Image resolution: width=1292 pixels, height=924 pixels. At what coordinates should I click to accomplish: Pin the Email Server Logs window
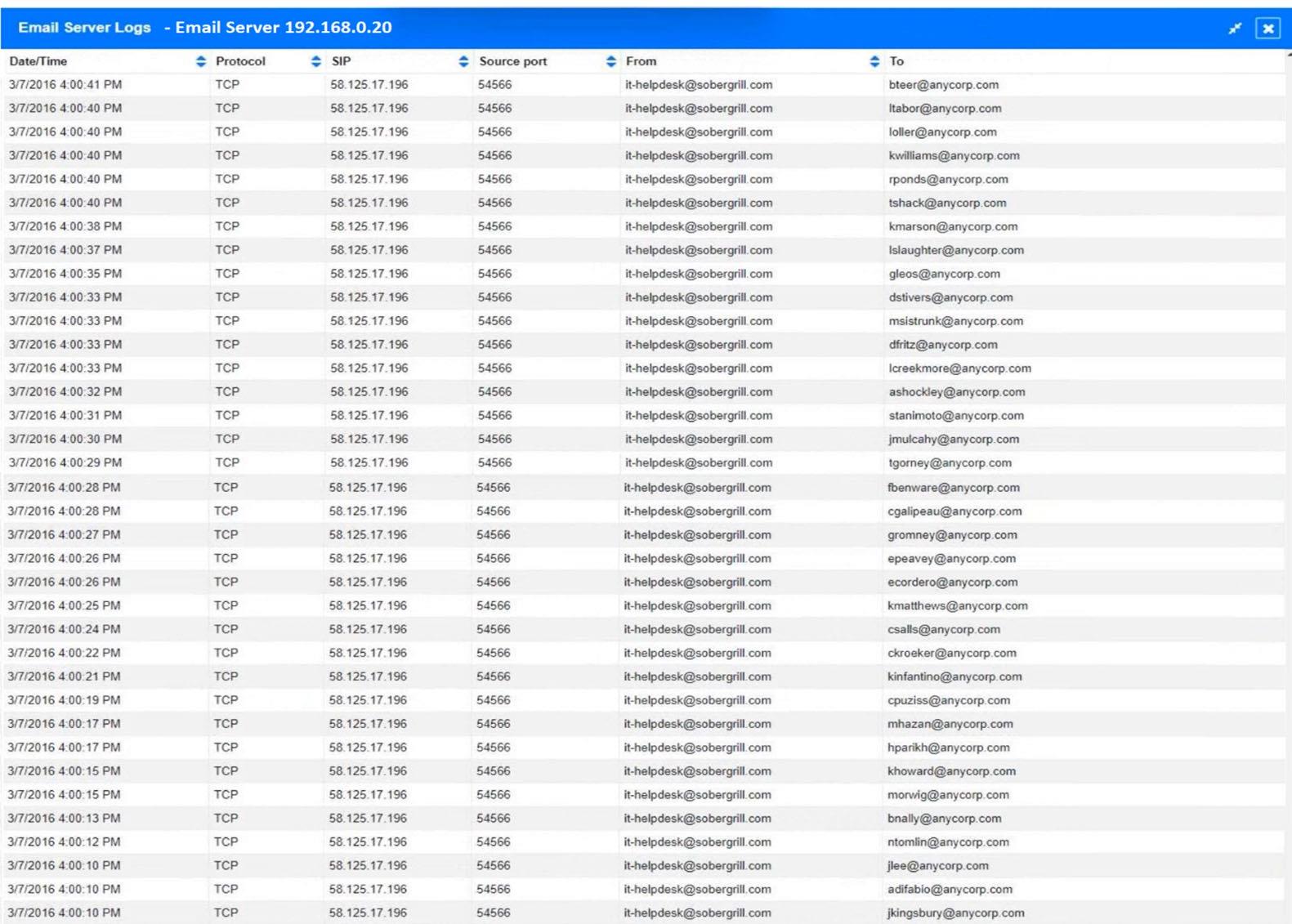[1234, 29]
